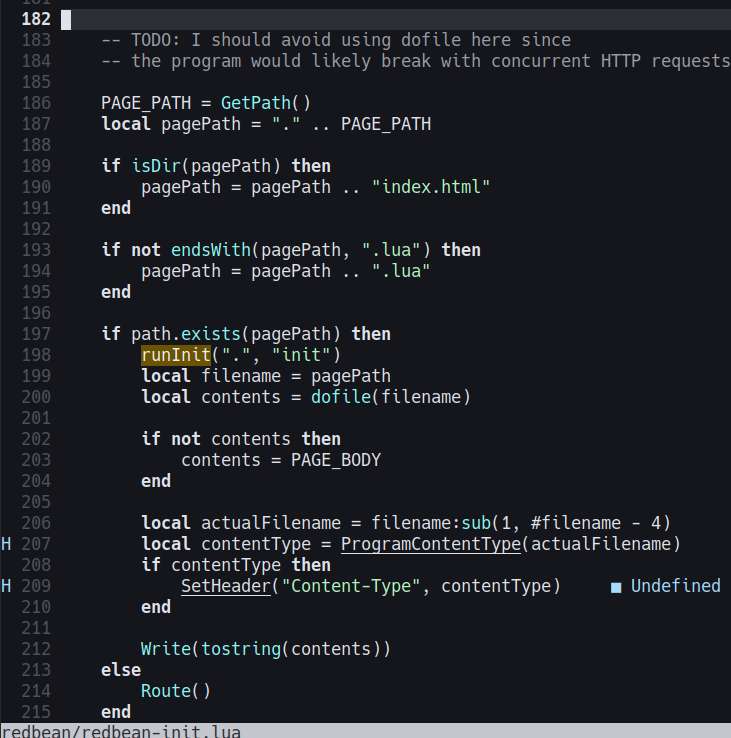Screen dimensions: 731x738
Task: Click line number 182 in the gutter
Action: [36, 19]
